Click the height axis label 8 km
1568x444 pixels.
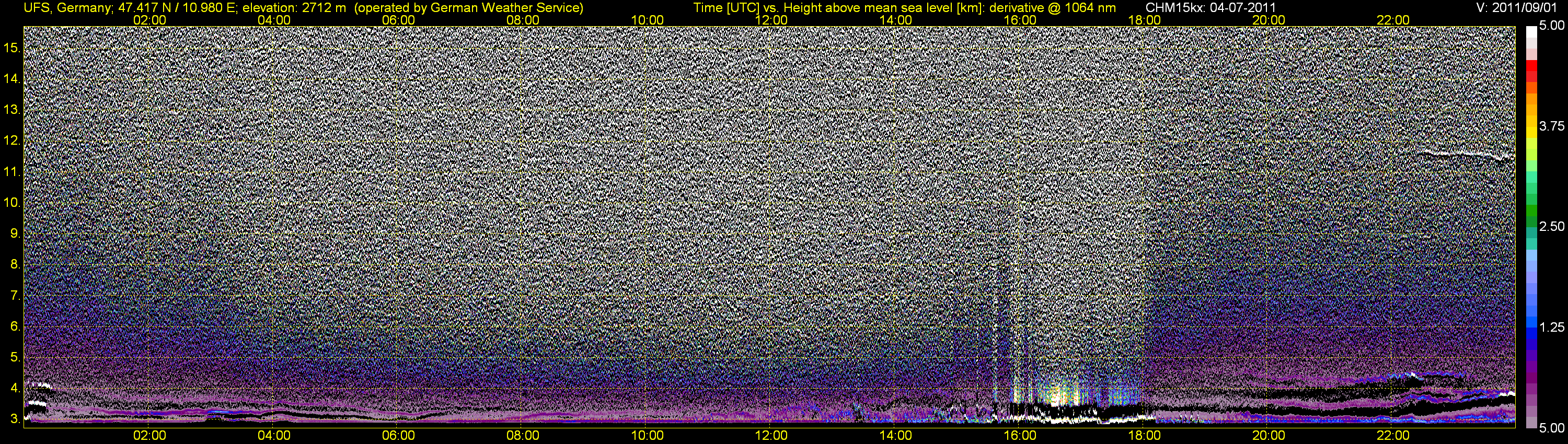coord(15,264)
